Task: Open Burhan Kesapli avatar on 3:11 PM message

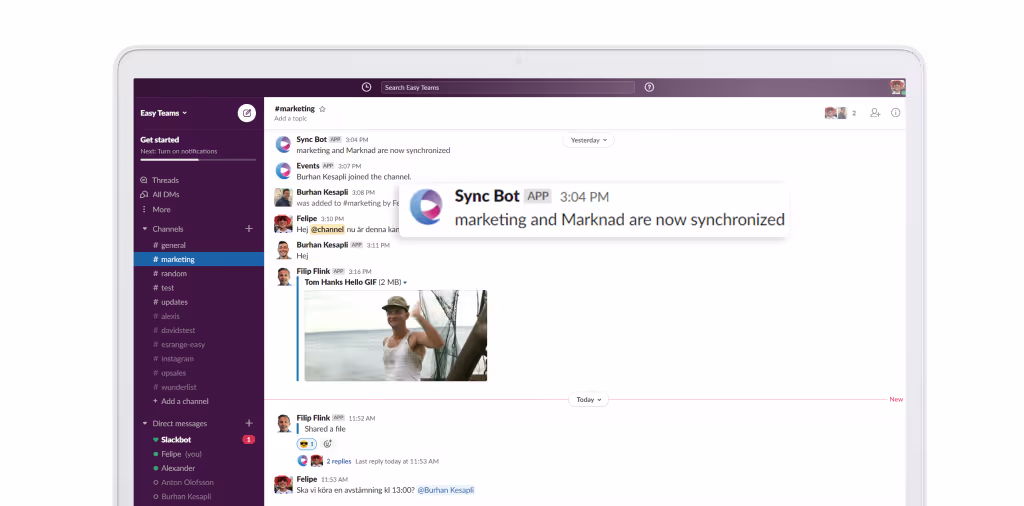Action: point(283,250)
